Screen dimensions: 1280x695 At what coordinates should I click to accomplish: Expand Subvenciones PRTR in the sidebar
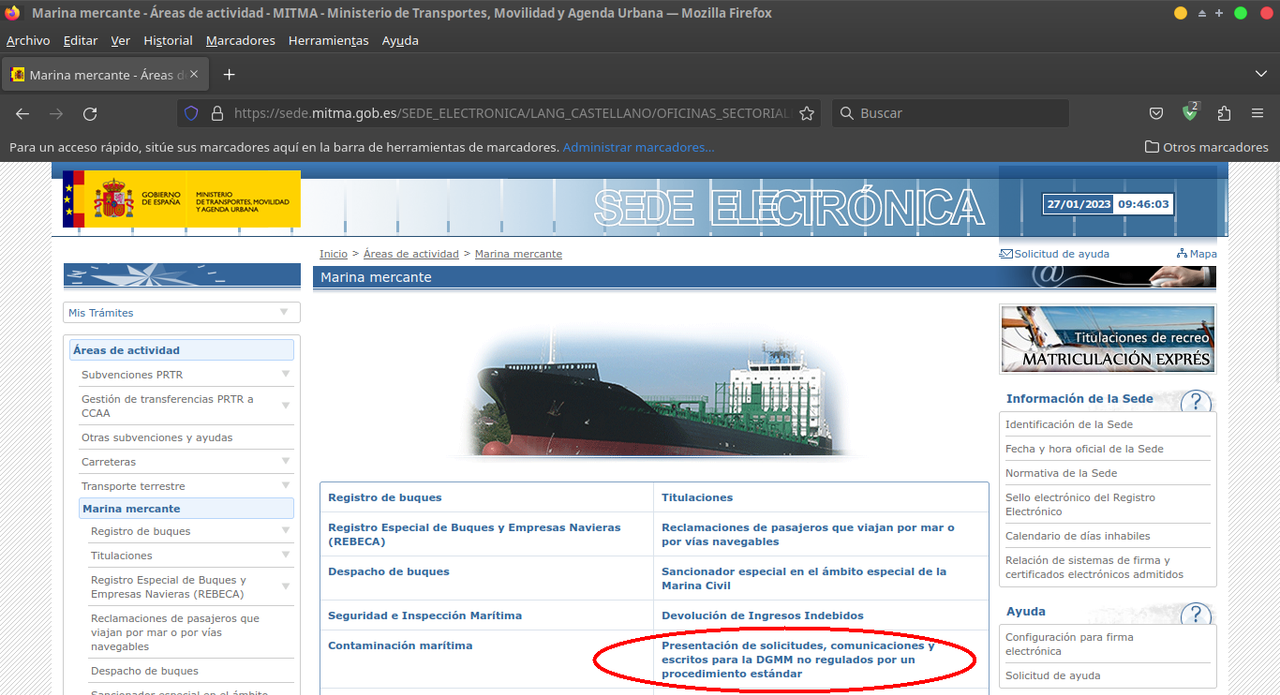[x=286, y=374]
